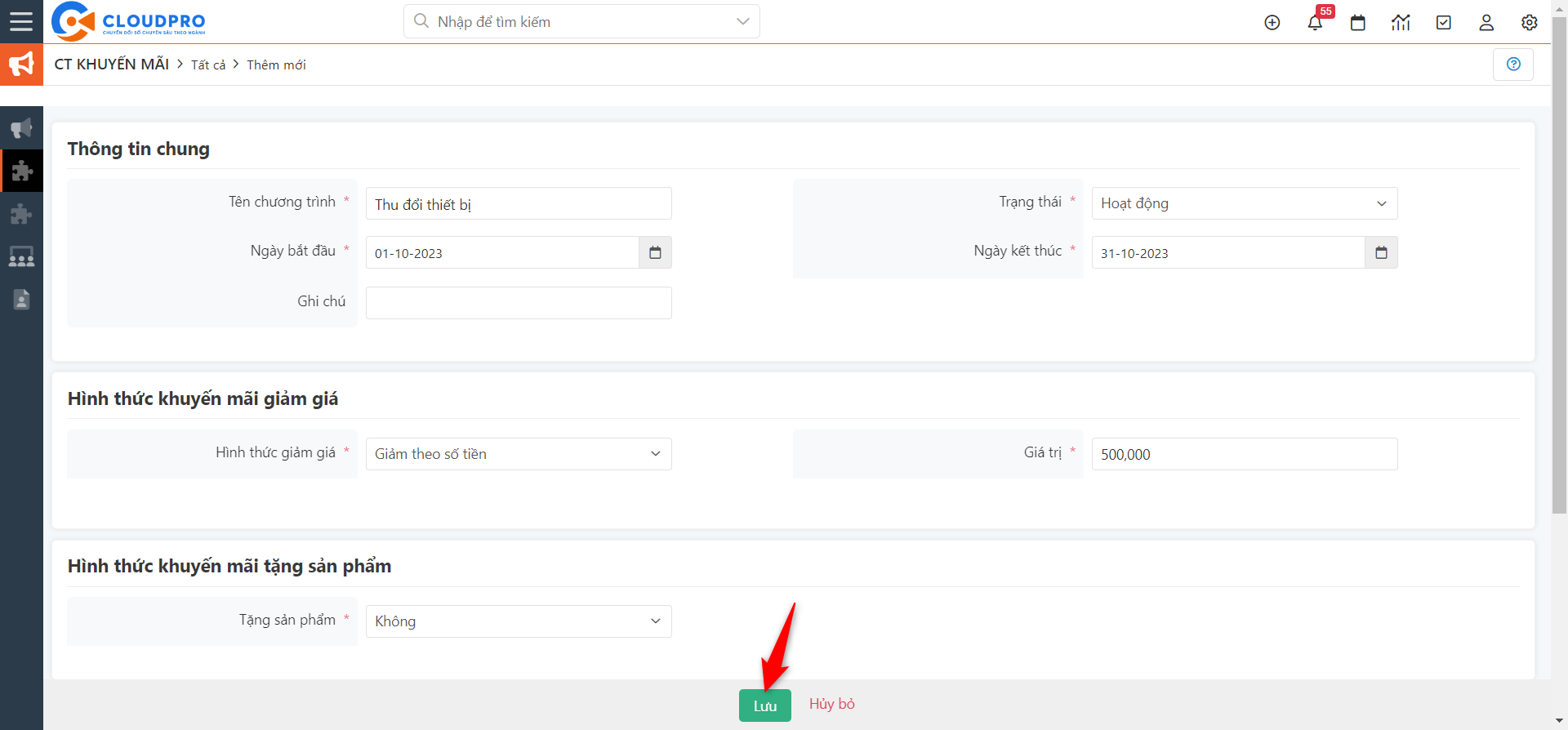Open the Trạng thái dropdown
Image resolution: width=1568 pixels, height=730 pixels.
1245,203
